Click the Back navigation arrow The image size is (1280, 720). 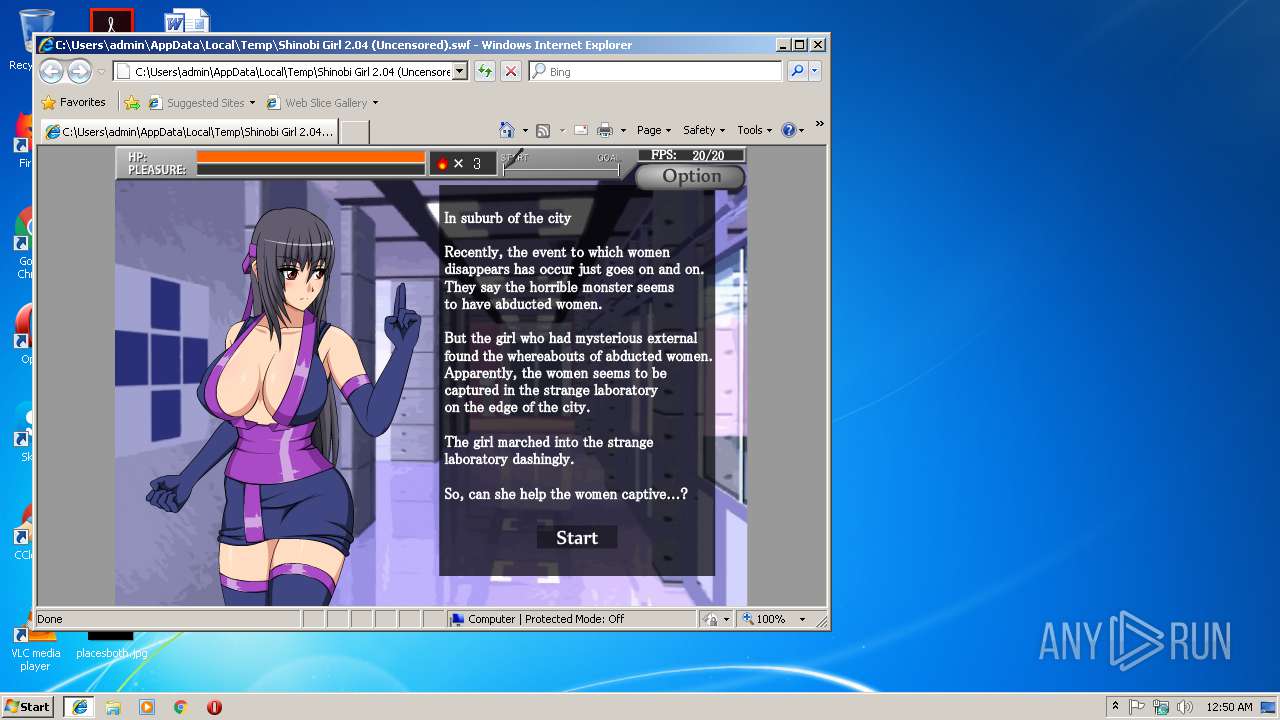(51, 71)
